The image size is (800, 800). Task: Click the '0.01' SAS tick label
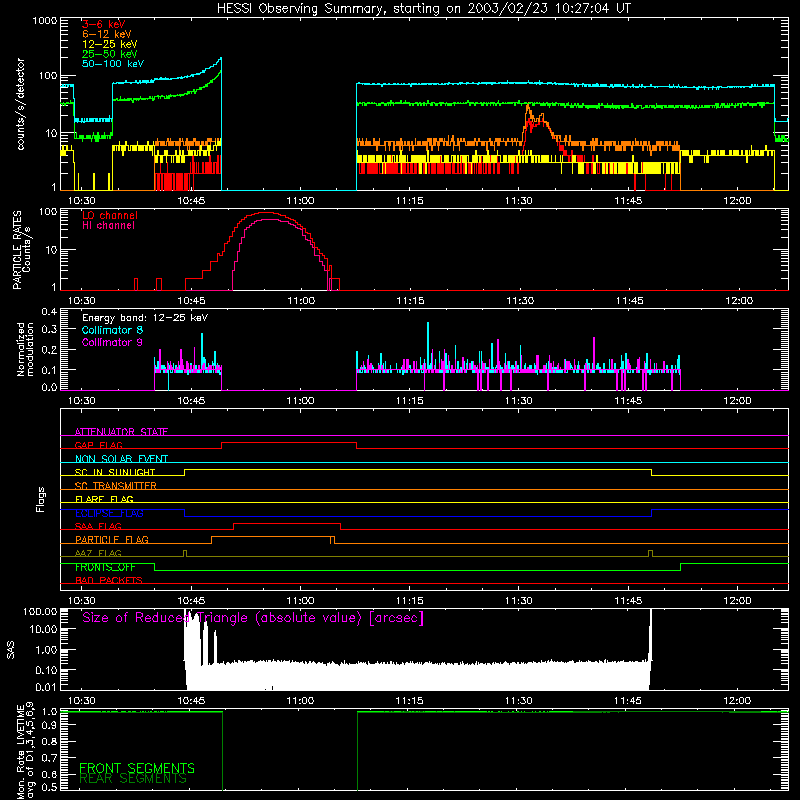coord(46,687)
